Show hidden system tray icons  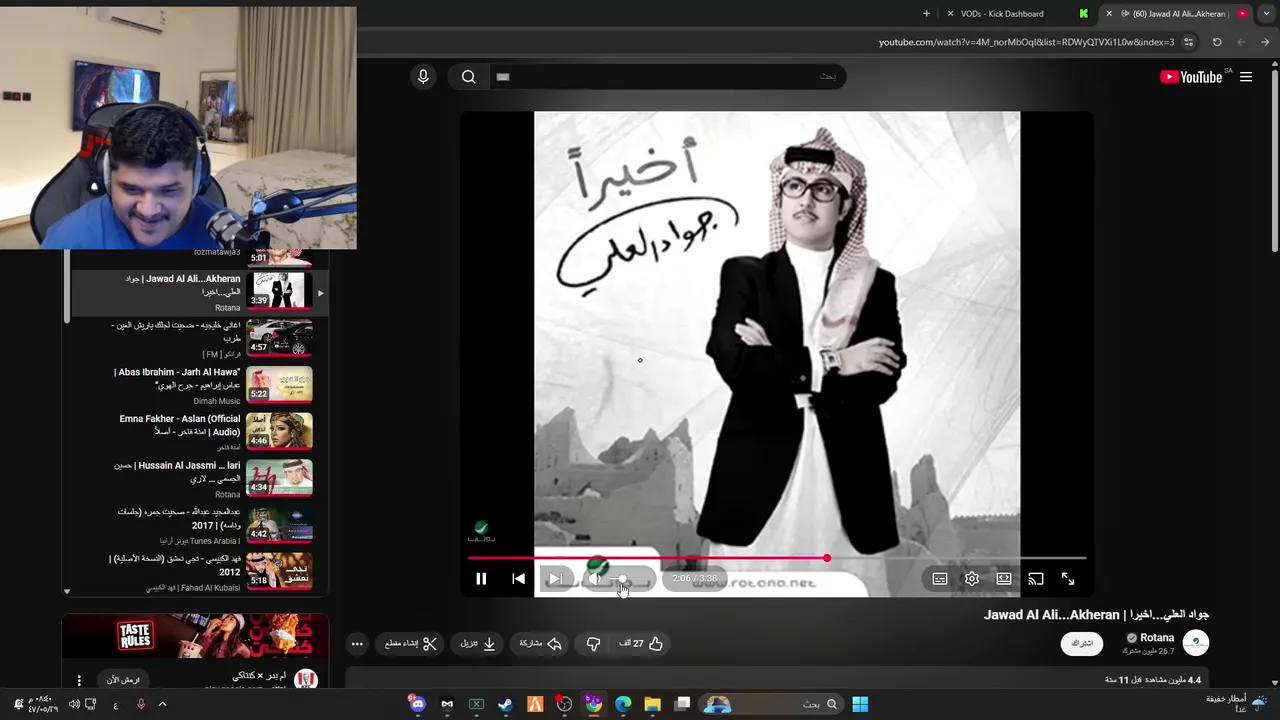pos(162,704)
